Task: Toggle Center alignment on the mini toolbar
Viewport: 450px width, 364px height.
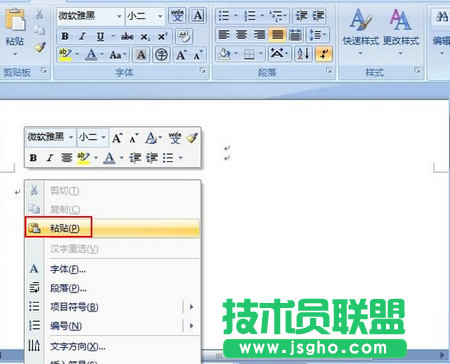Action: (67, 158)
